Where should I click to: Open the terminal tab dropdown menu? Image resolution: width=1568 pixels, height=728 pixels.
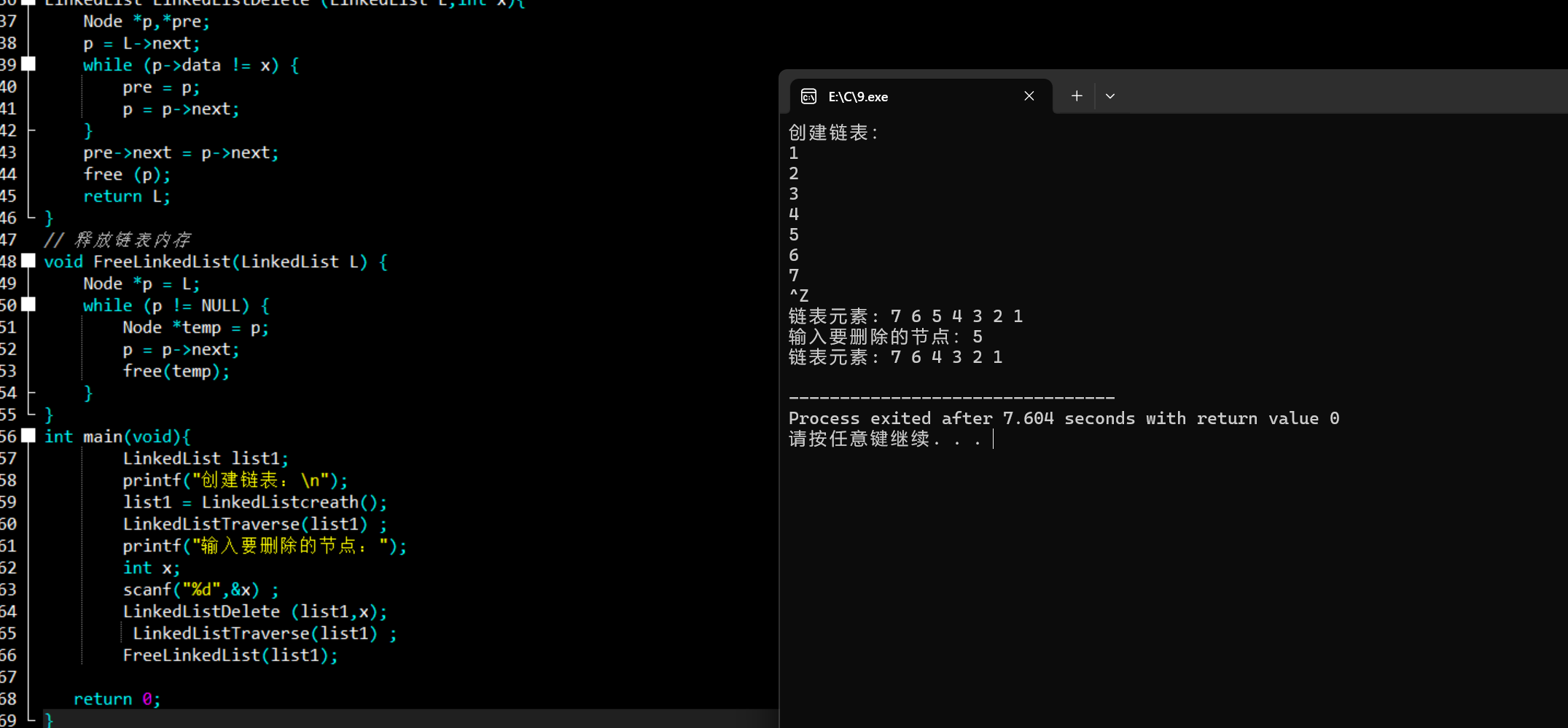pos(1109,95)
